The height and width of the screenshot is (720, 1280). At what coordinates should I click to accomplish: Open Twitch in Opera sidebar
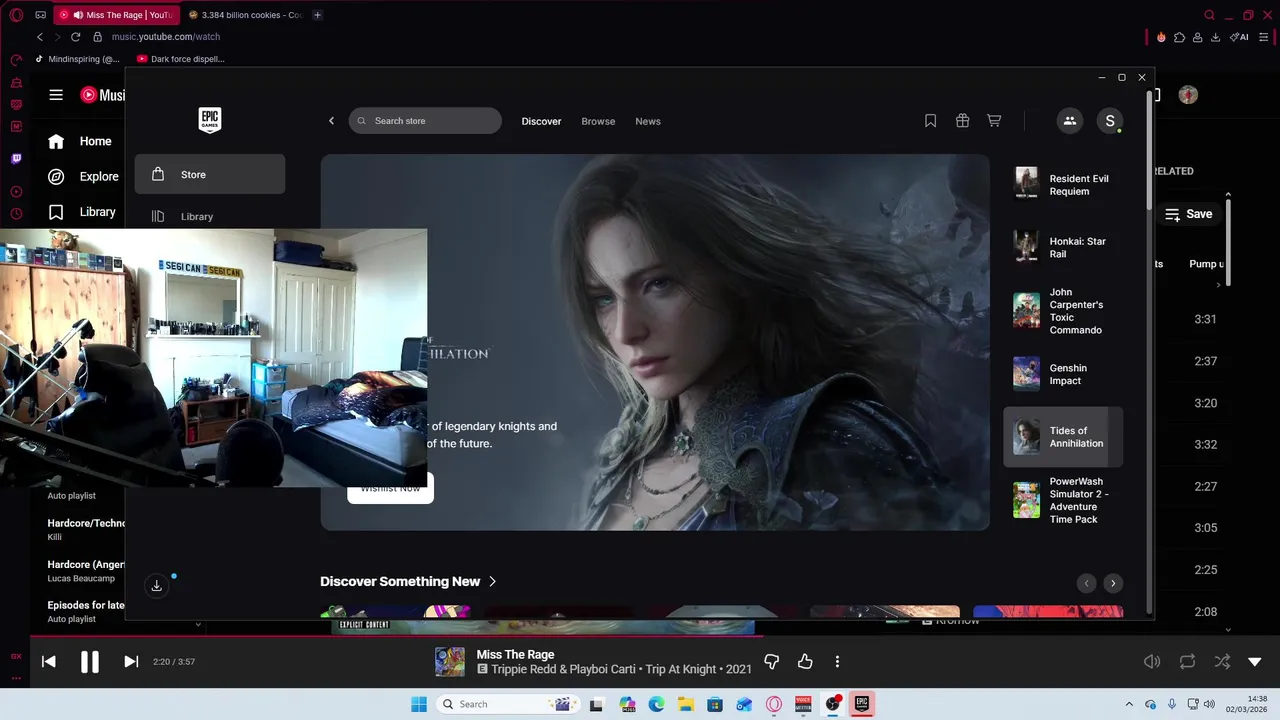[x=16, y=159]
